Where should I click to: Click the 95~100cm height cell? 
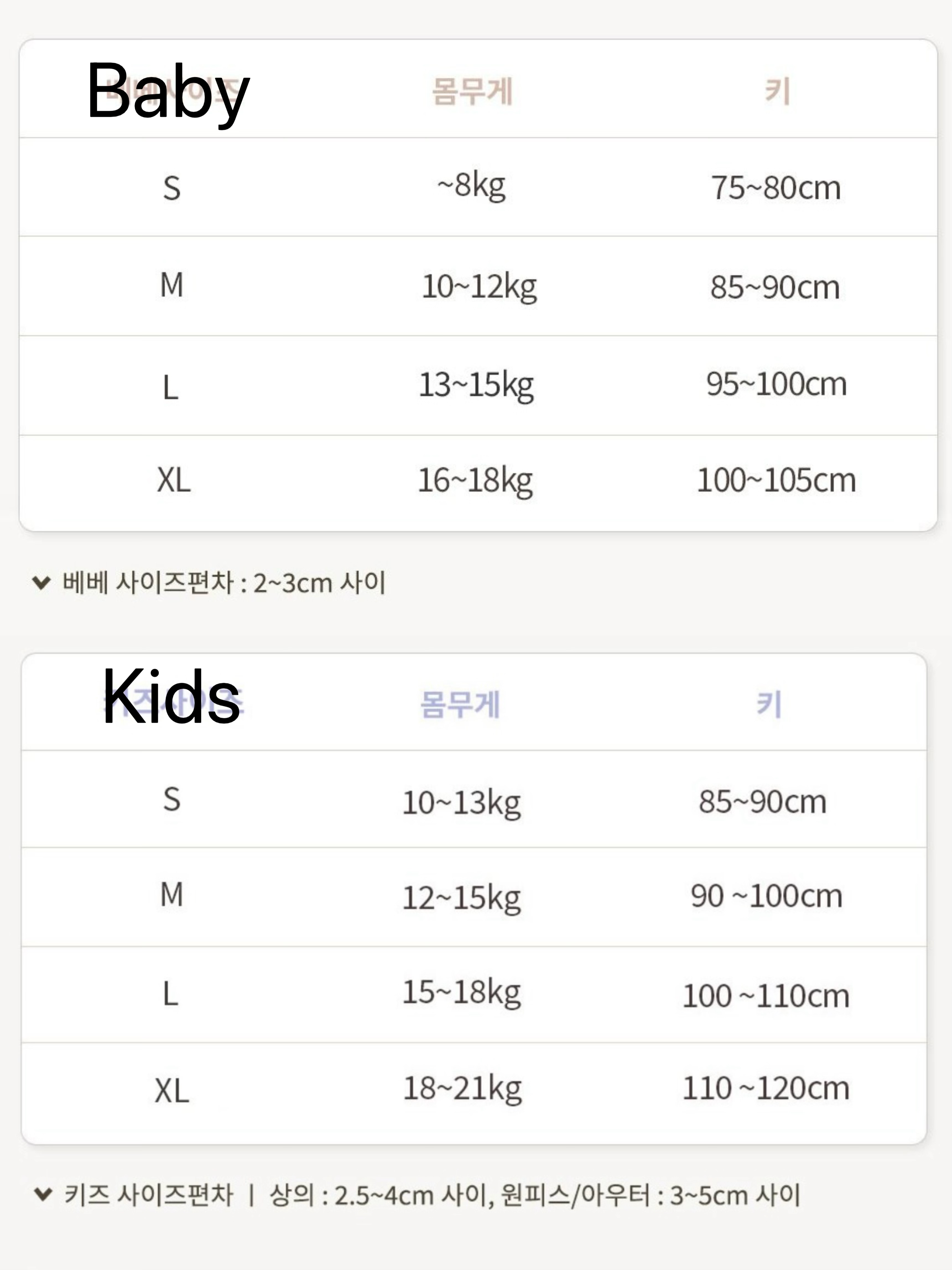(776, 384)
